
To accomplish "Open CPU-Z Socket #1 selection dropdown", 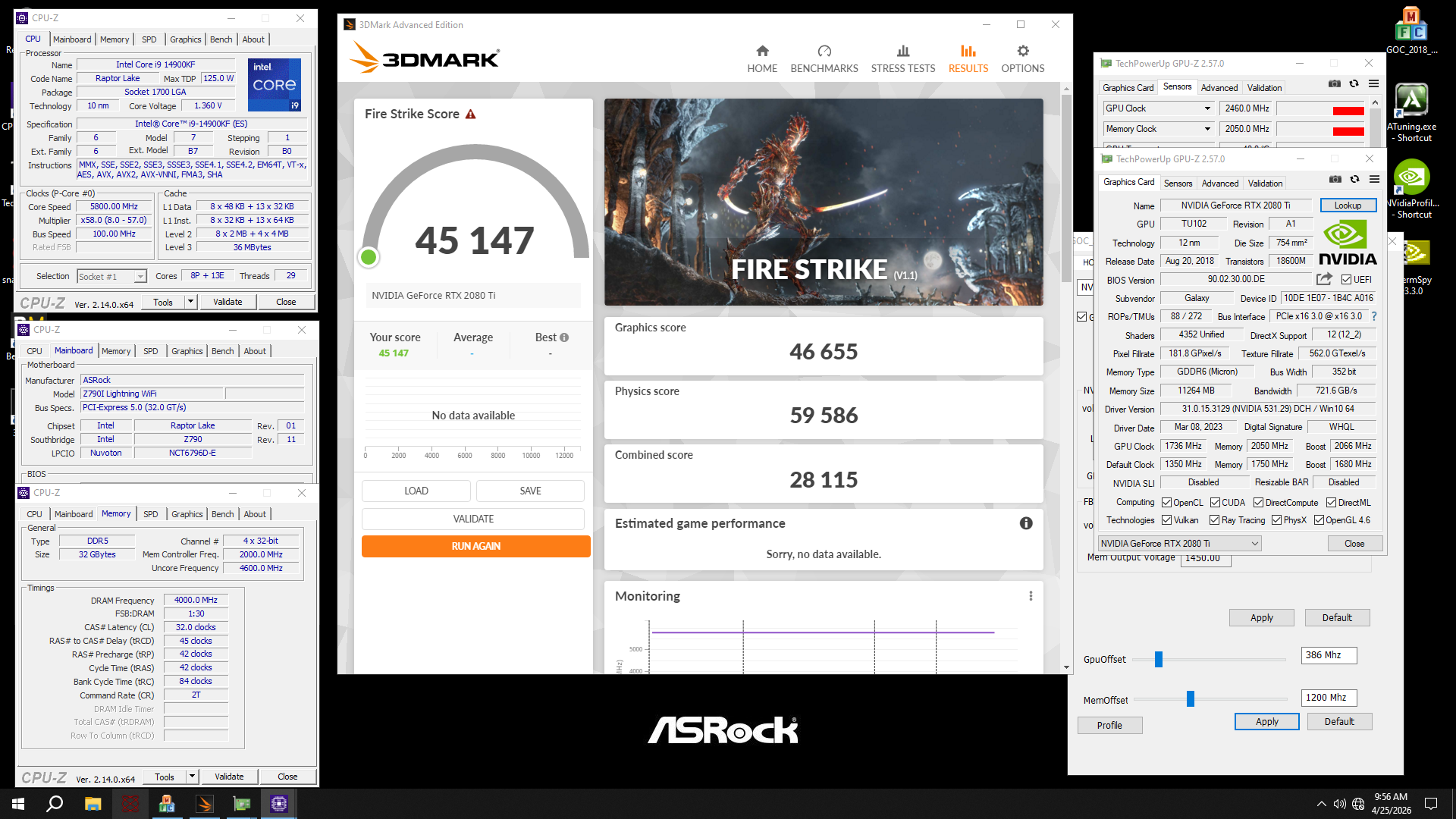I will point(112,277).
